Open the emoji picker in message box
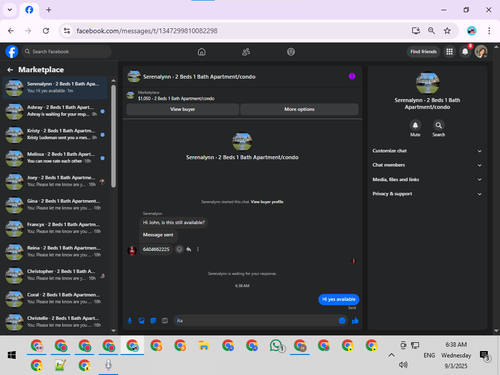 (x=342, y=321)
